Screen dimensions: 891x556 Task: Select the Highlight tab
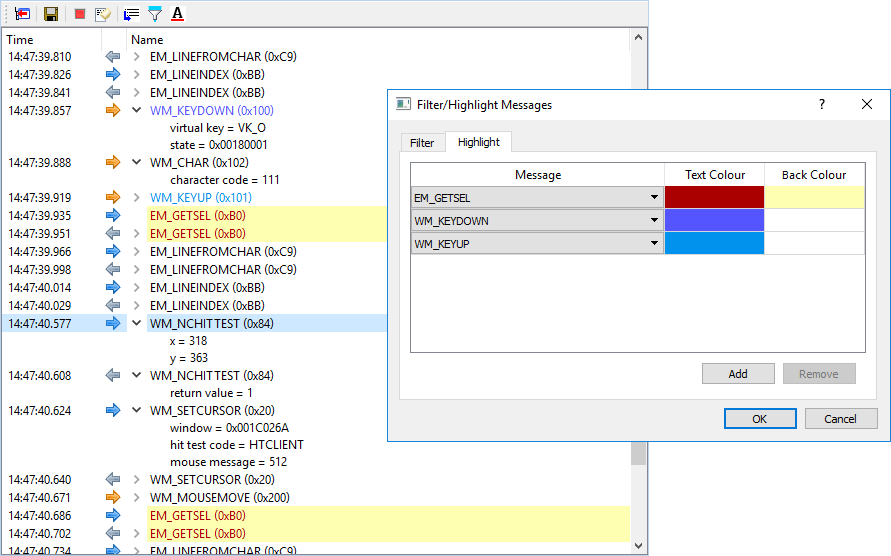pos(479,142)
